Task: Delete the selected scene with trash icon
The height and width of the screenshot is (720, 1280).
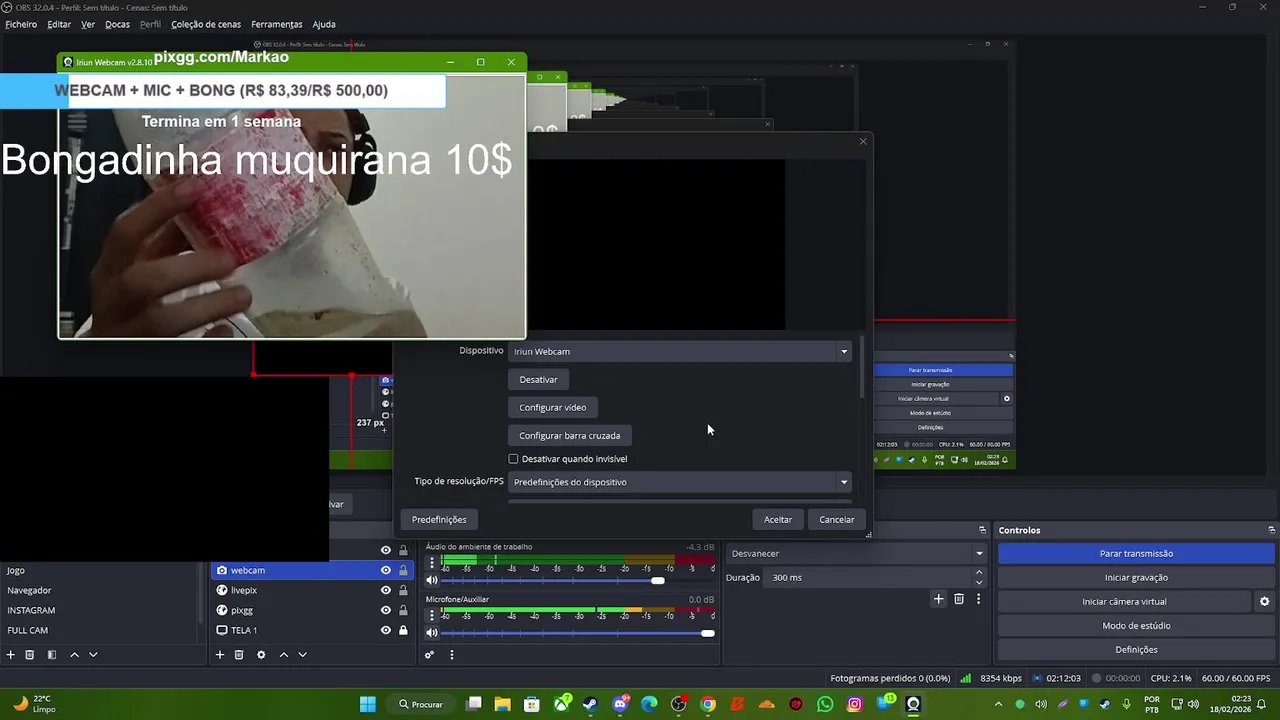Action: pos(30,655)
